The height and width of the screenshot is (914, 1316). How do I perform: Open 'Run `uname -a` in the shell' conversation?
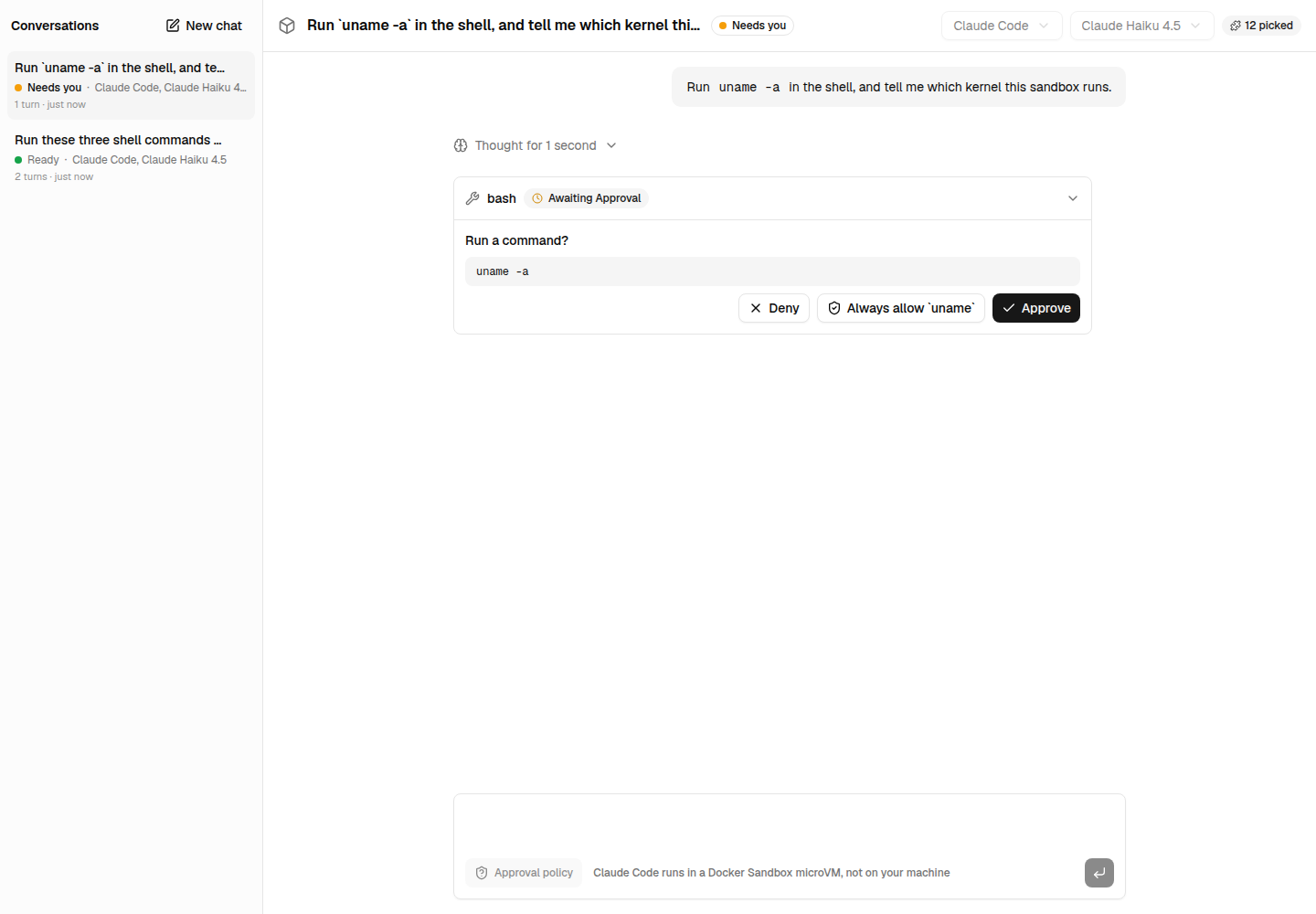[131, 85]
